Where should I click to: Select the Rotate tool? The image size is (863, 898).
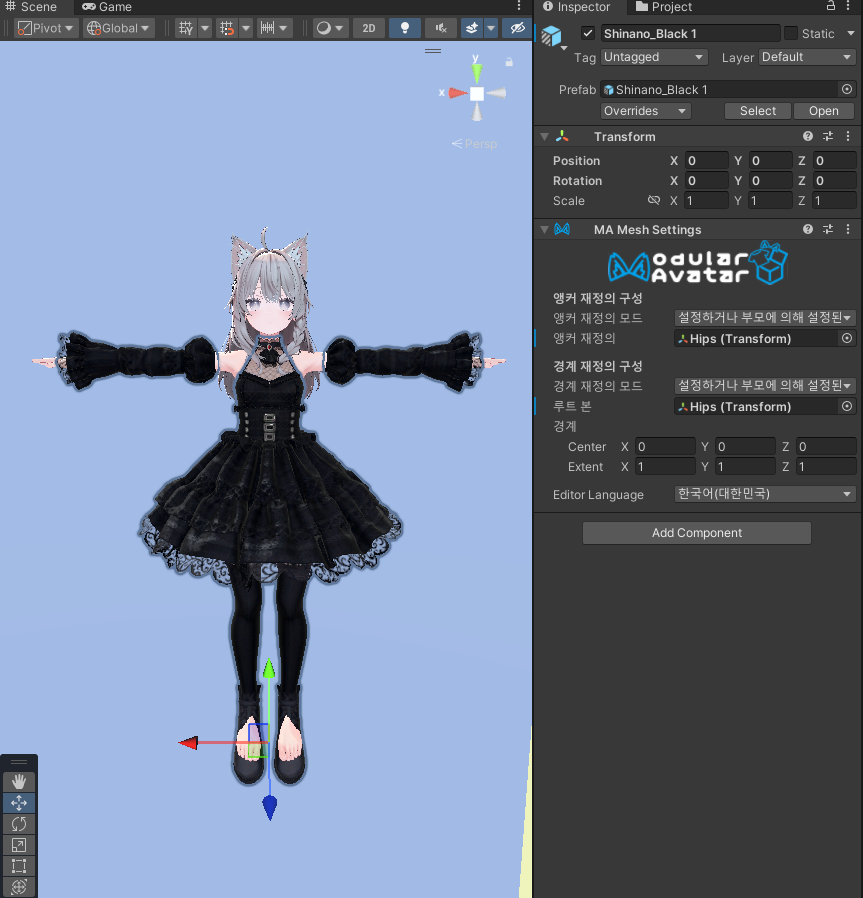pyautogui.click(x=19, y=824)
